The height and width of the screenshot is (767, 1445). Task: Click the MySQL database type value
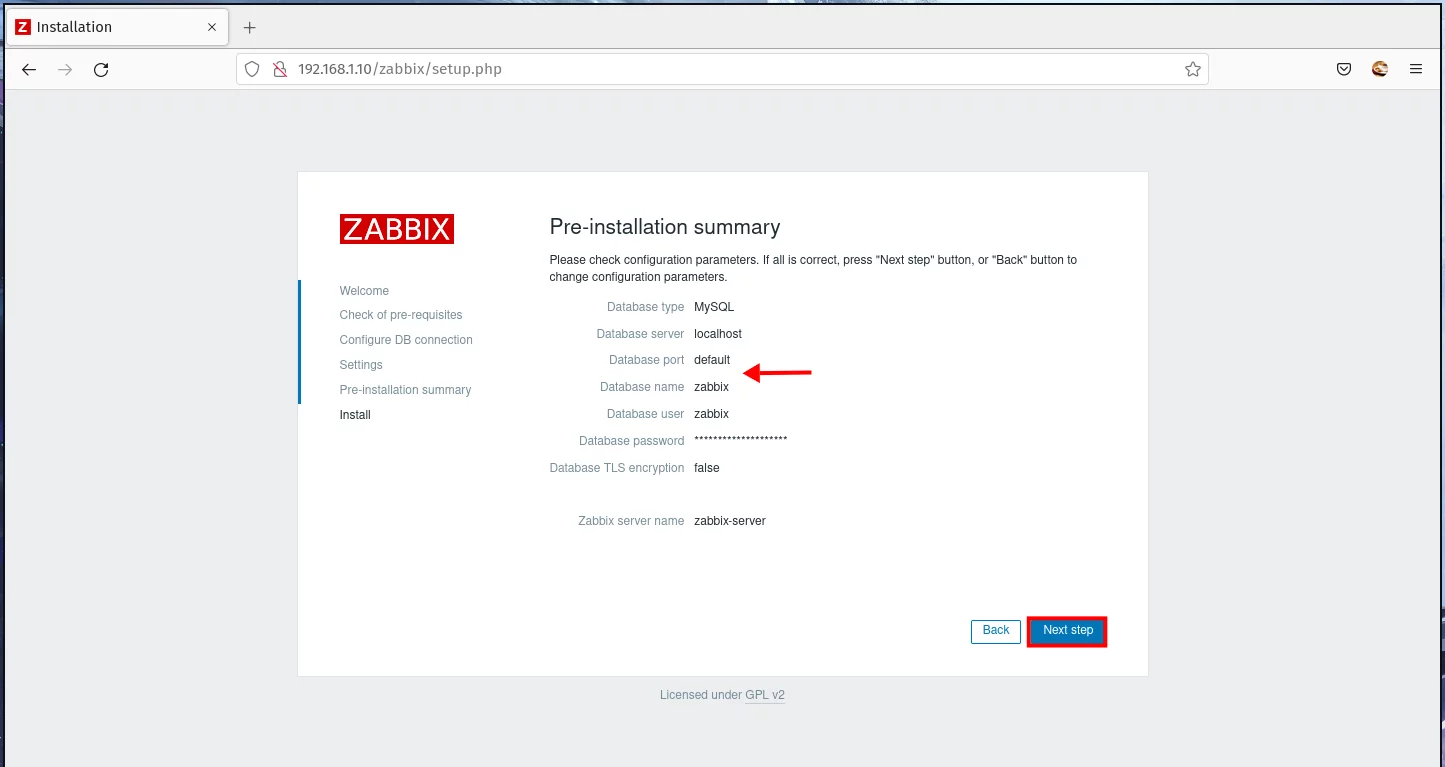[x=714, y=307]
